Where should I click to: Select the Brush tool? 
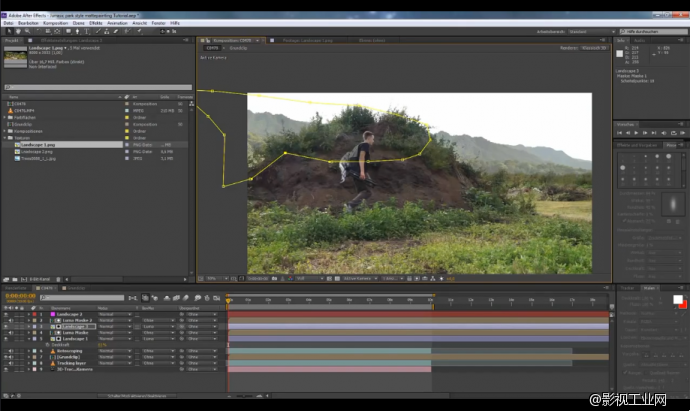point(98,31)
